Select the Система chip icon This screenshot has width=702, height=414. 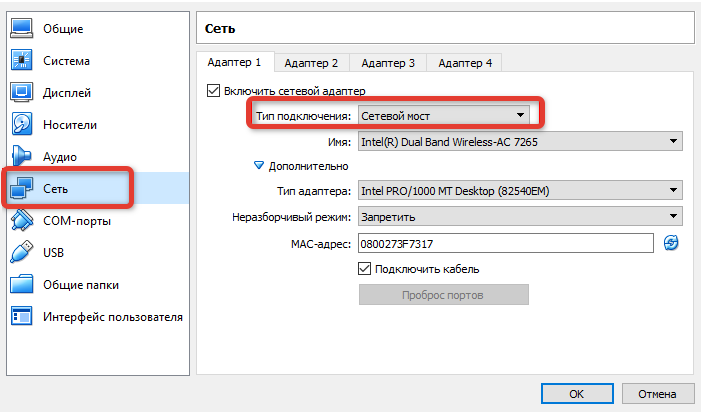tap(23, 61)
